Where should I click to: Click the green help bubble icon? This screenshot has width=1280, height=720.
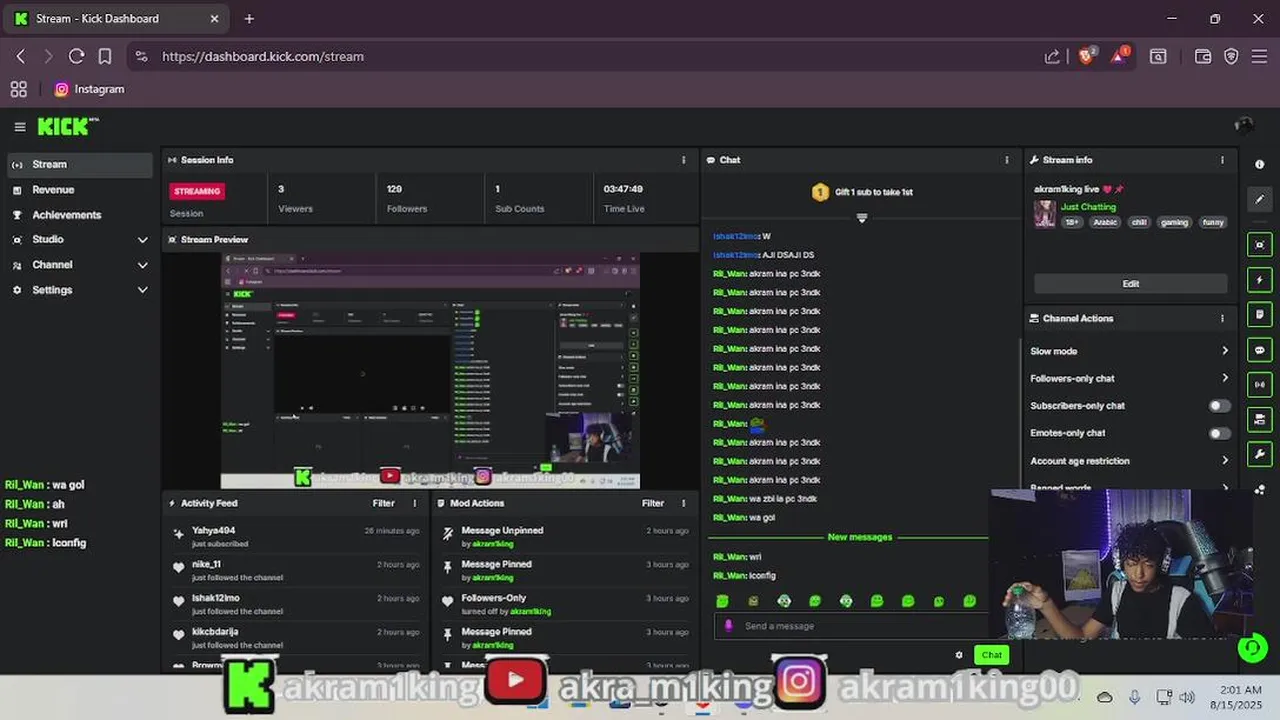[1252, 648]
